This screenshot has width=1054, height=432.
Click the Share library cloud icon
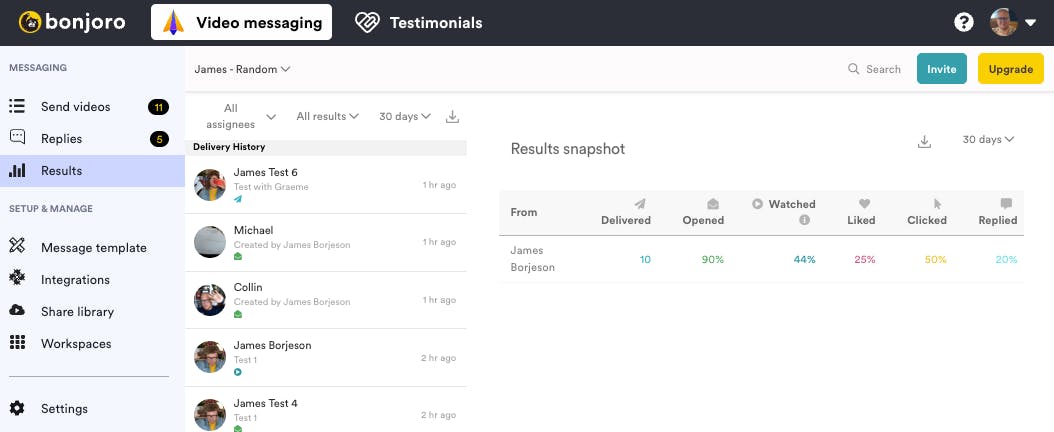(17, 311)
